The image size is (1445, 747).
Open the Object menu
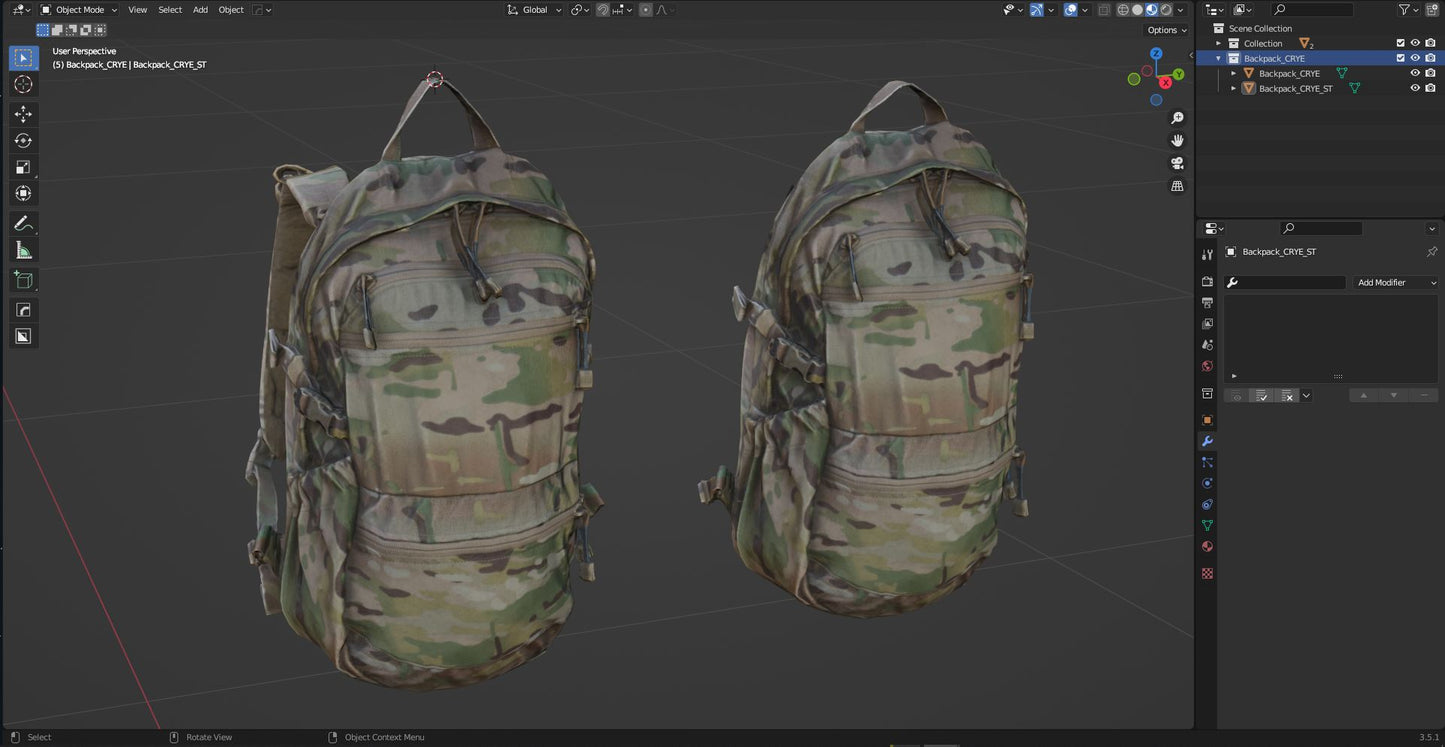pos(230,9)
